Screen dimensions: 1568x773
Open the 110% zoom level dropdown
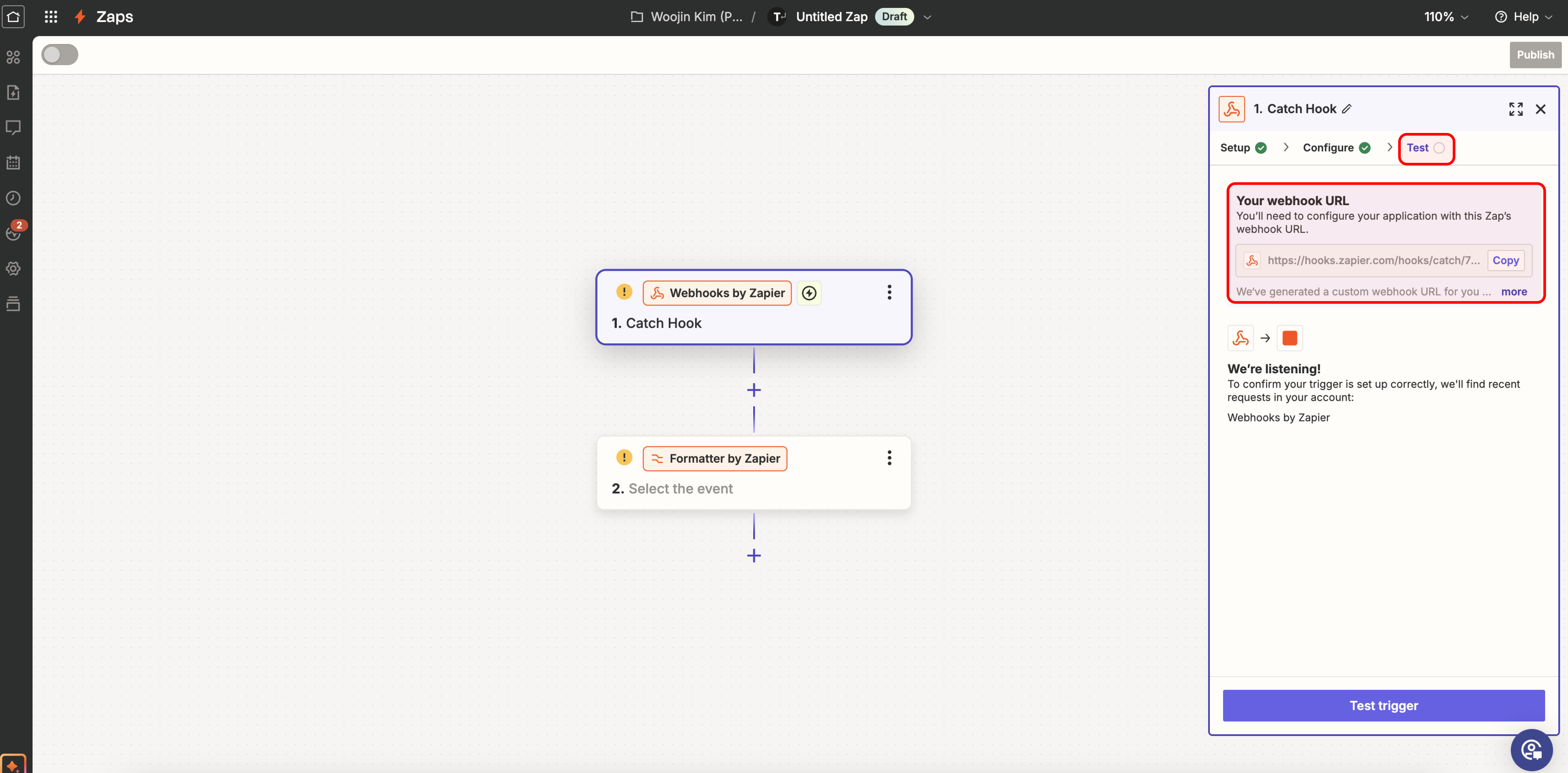(1446, 16)
